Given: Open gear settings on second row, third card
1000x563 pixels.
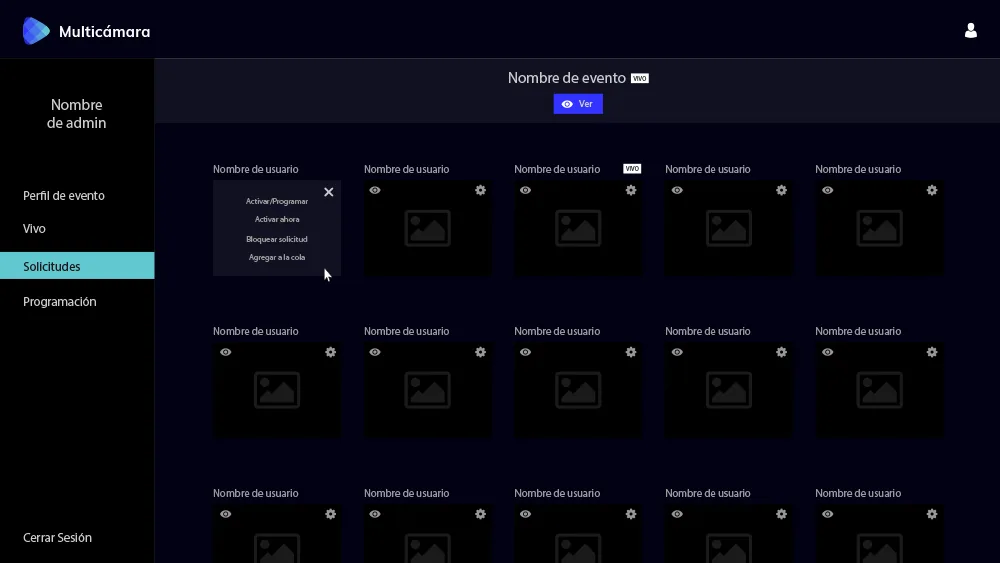Looking at the screenshot, I should pos(631,352).
